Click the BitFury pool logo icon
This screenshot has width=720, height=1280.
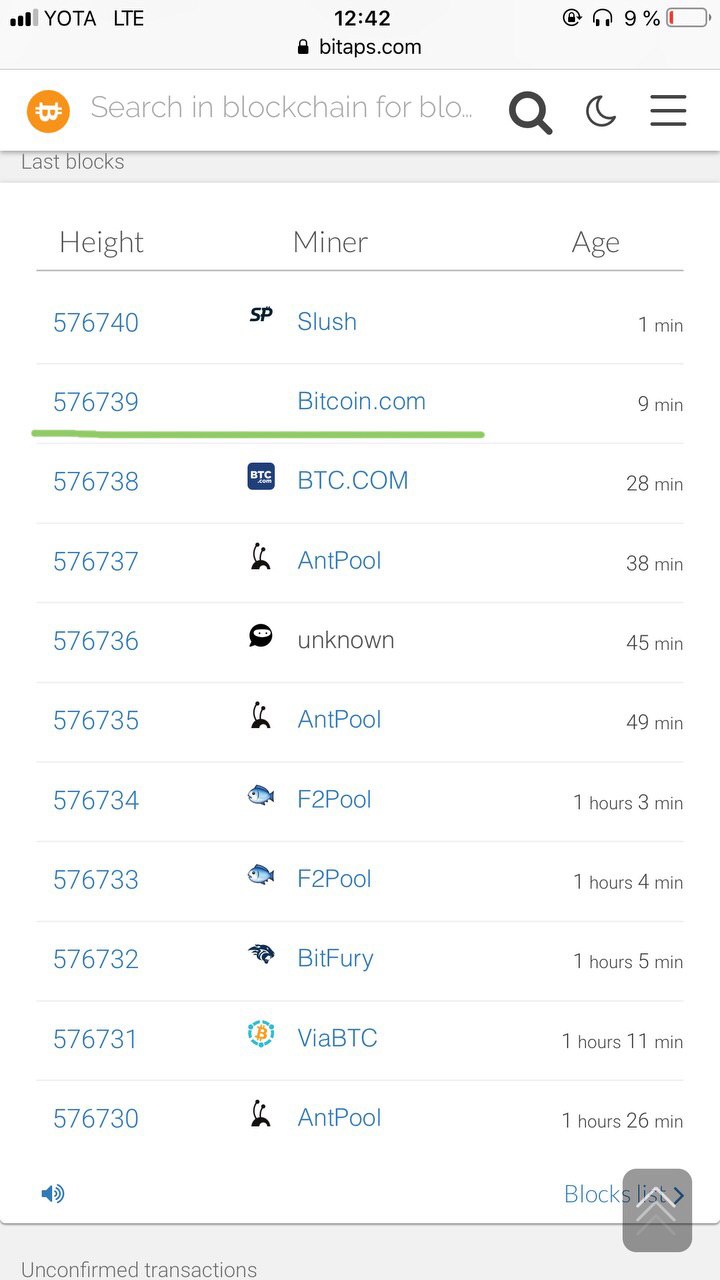261,954
